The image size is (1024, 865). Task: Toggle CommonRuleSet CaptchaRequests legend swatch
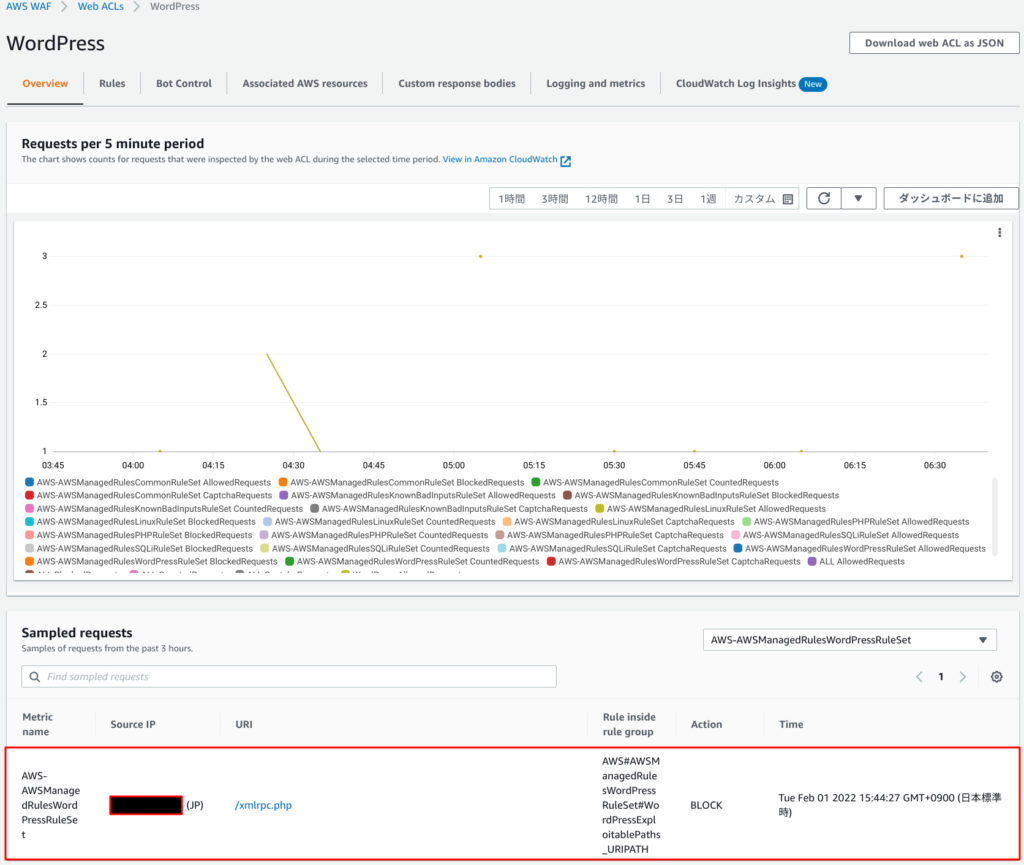[29, 495]
